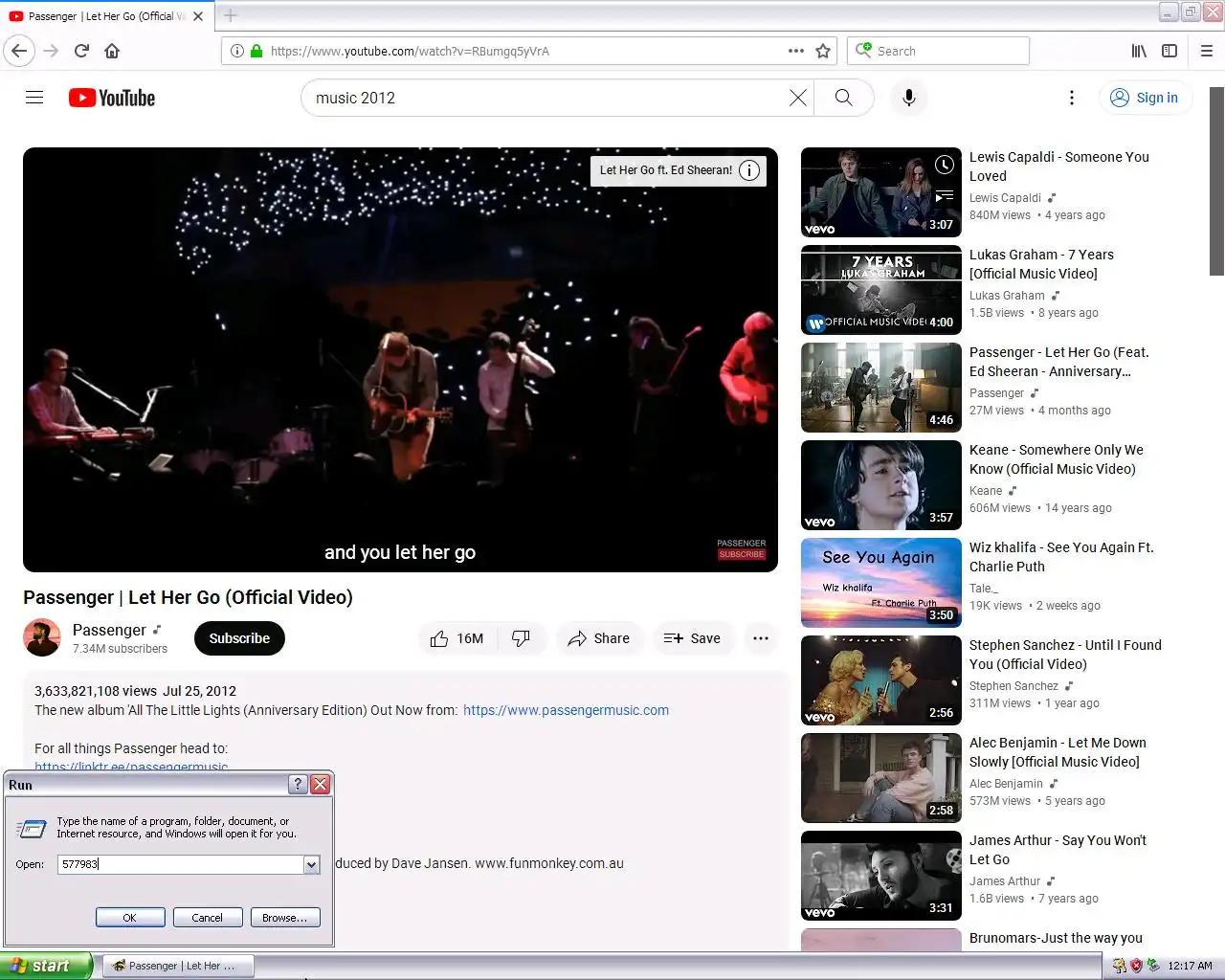Open a new browser tab with plus
Image resolution: width=1225 pixels, height=980 pixels.
click(x=231, y=15)
